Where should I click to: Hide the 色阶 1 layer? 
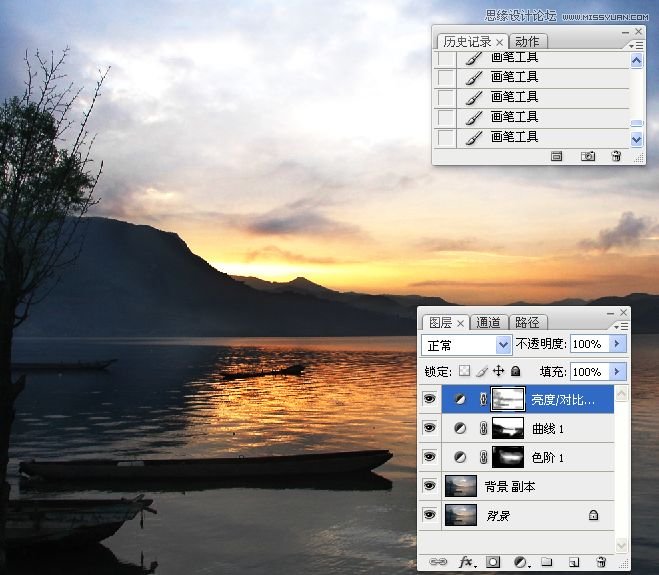point(430,457)
